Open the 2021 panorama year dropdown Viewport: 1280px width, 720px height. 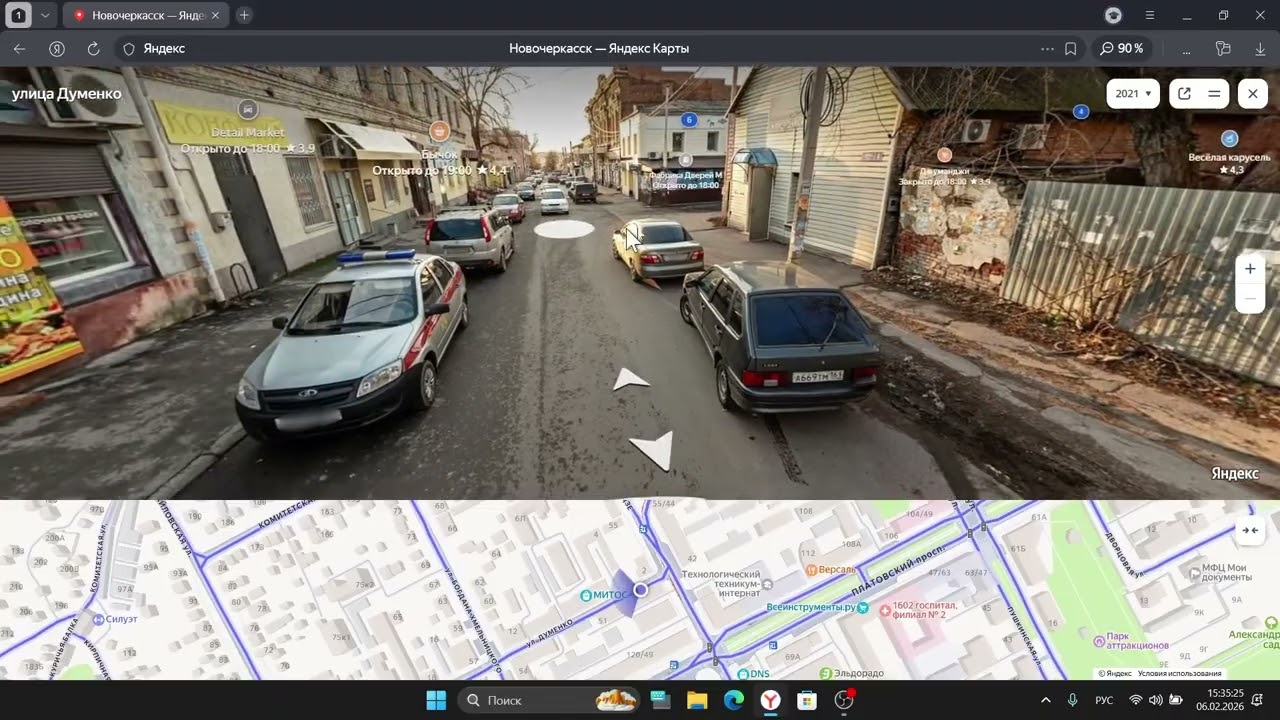tap(1132, 93)
